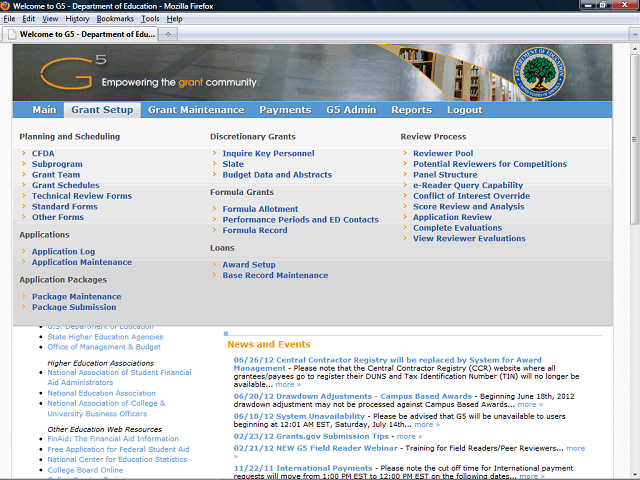Click the scrollbar up arrow
This screenshot has width=640, height=480.
pyautogui.click(x=634, y=48)
